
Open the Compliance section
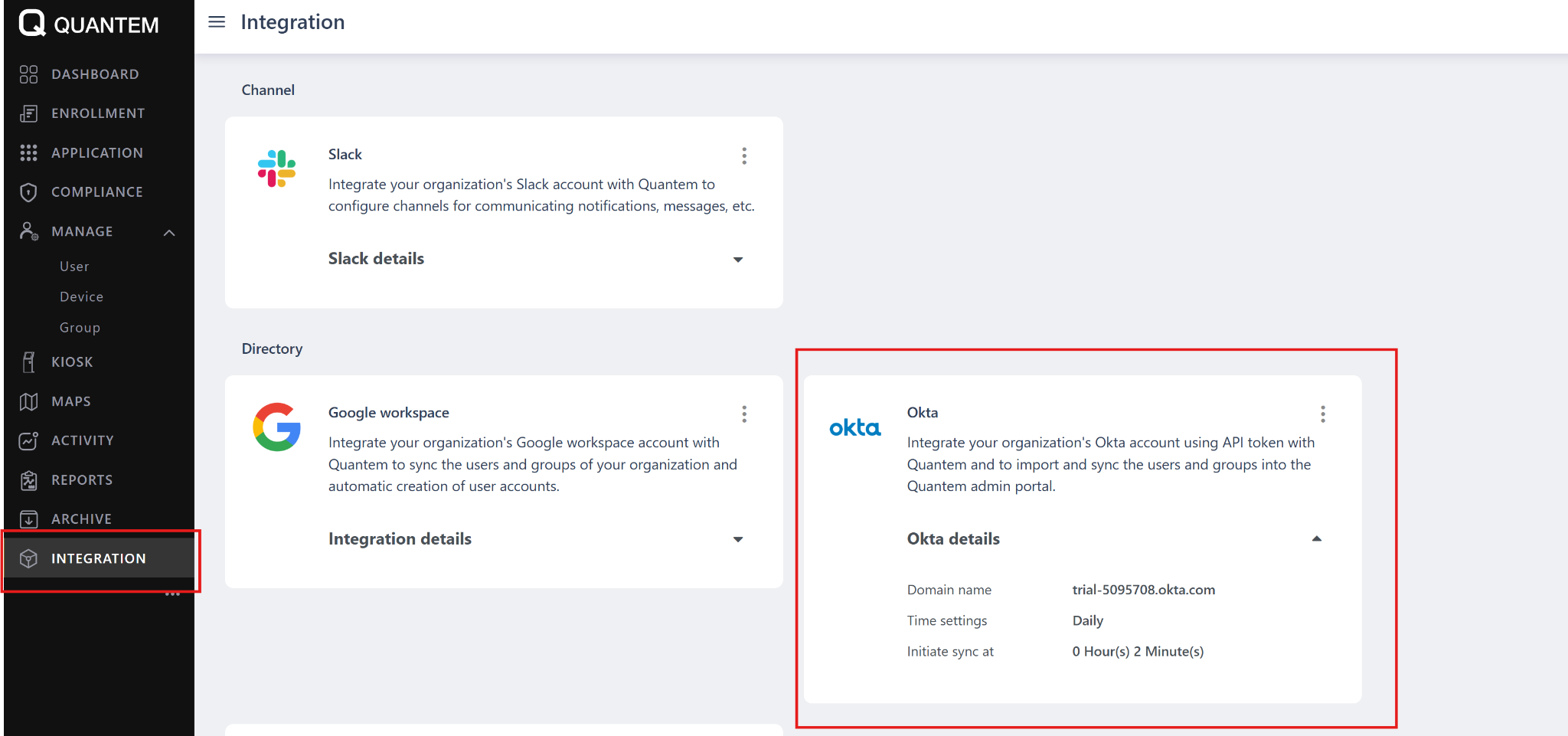click(x=97, y=192)
